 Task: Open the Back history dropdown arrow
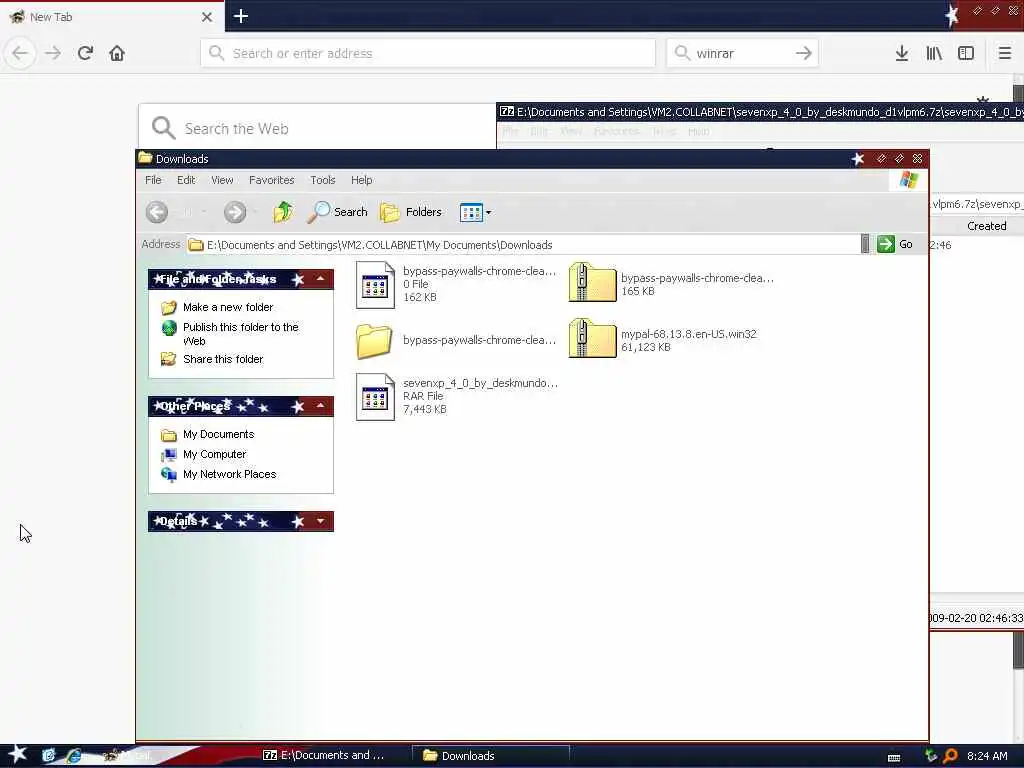coord(204,212)
